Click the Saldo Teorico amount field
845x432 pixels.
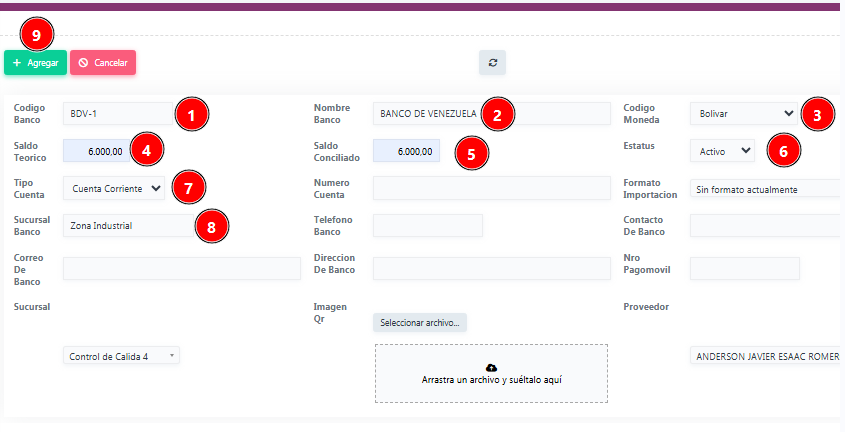coord(96,151)
